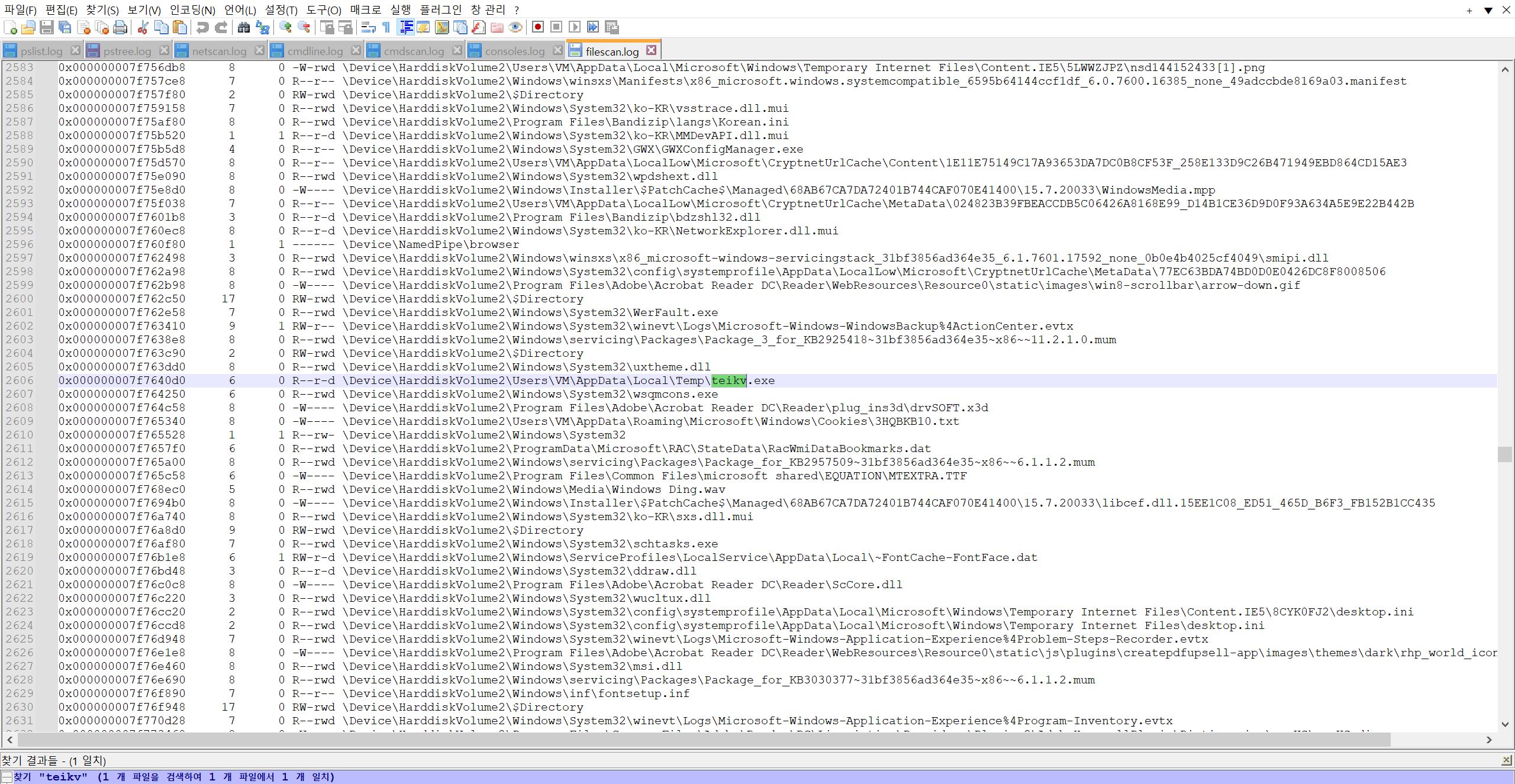Viewport: 1515px width, 784px height.
Task: Click the Zoom in magnifier icon
Action: click(x=286, y=27)
